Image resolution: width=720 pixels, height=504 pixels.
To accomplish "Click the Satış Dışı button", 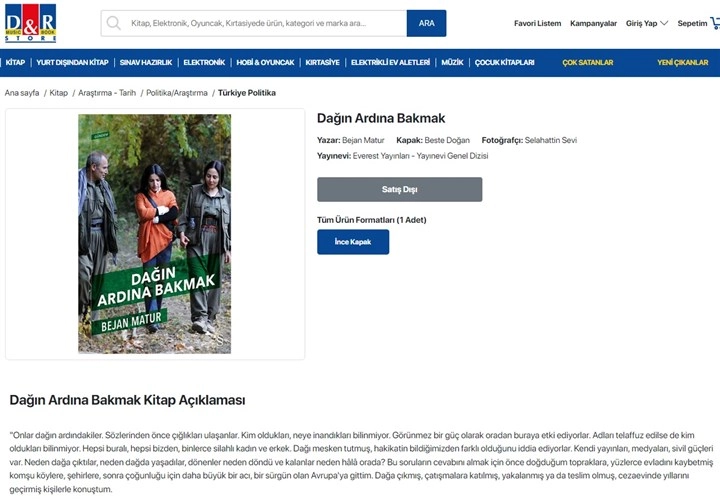I will [399, 189].
